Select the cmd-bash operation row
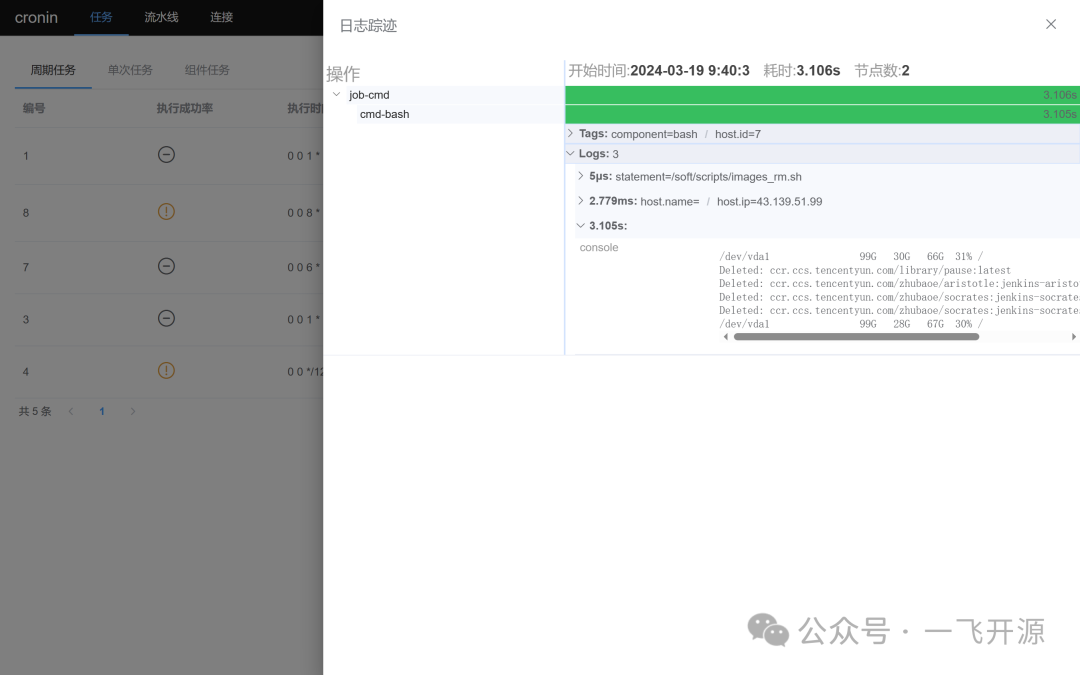1080x675 pixels. pos(444,114)
